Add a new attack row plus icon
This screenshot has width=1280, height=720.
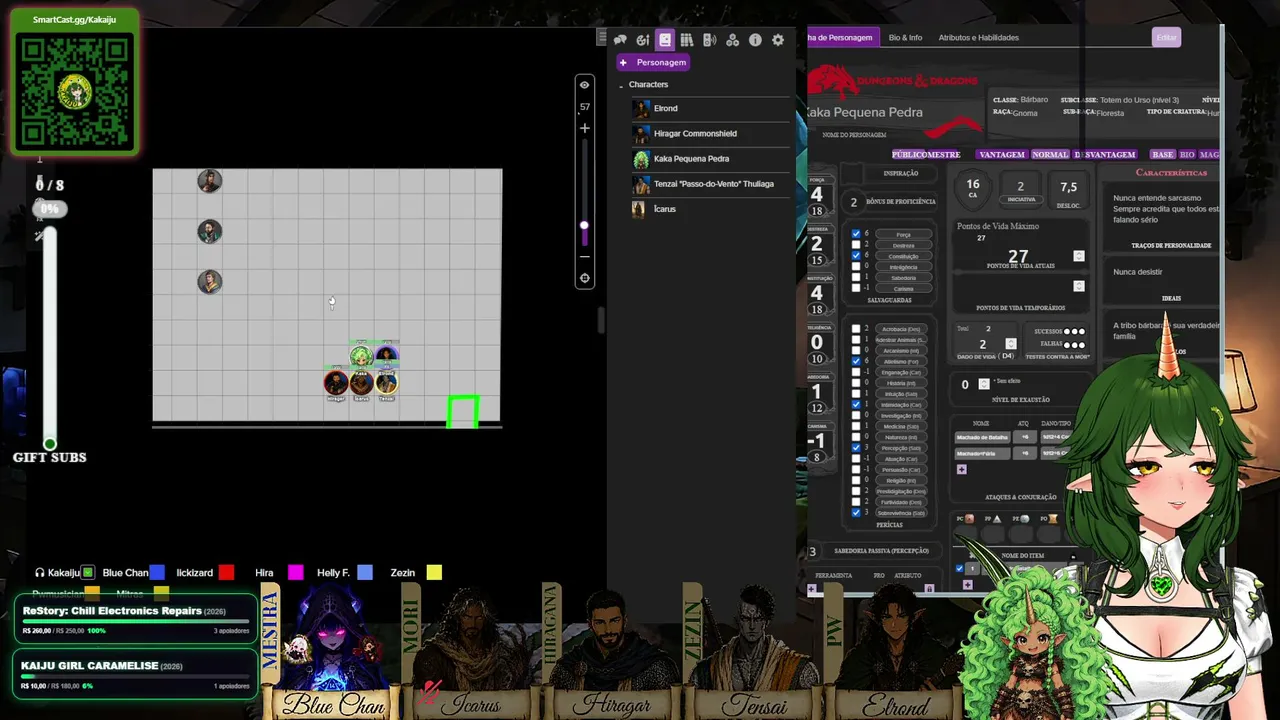tap(961, 469)
